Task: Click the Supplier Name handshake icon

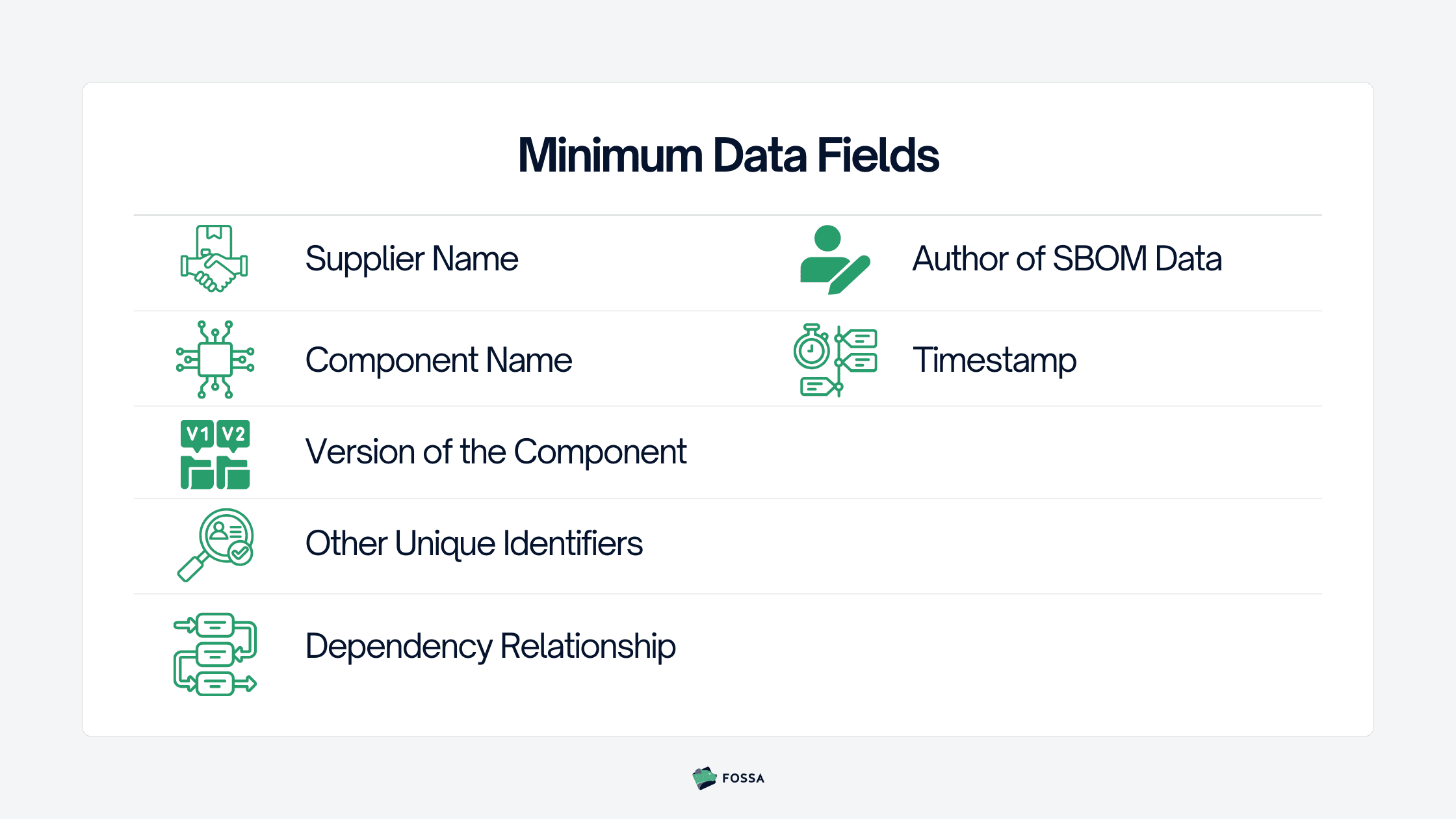Action: [214, 259]
